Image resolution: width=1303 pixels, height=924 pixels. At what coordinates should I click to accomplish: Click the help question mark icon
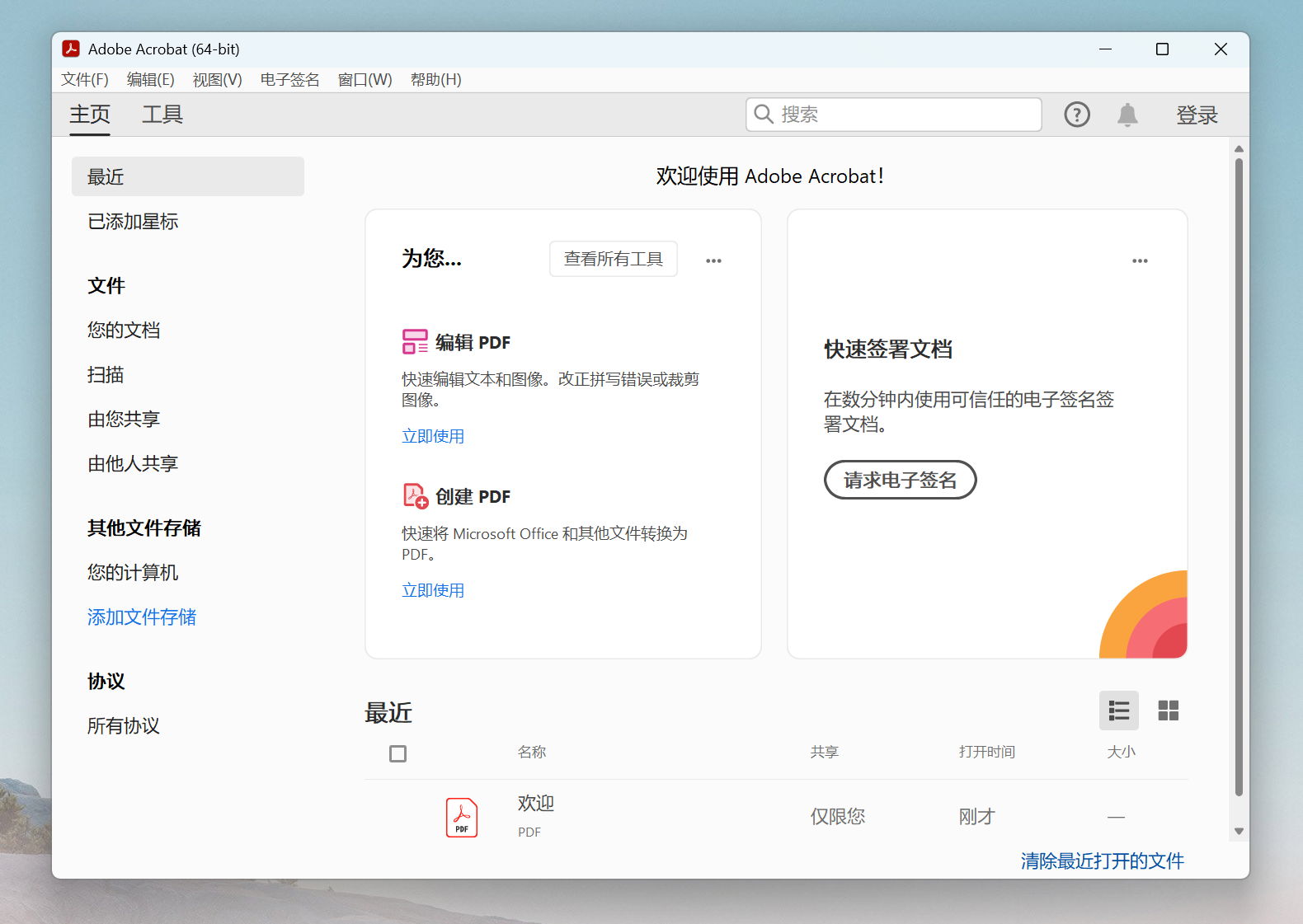(x=1077, y=115)
